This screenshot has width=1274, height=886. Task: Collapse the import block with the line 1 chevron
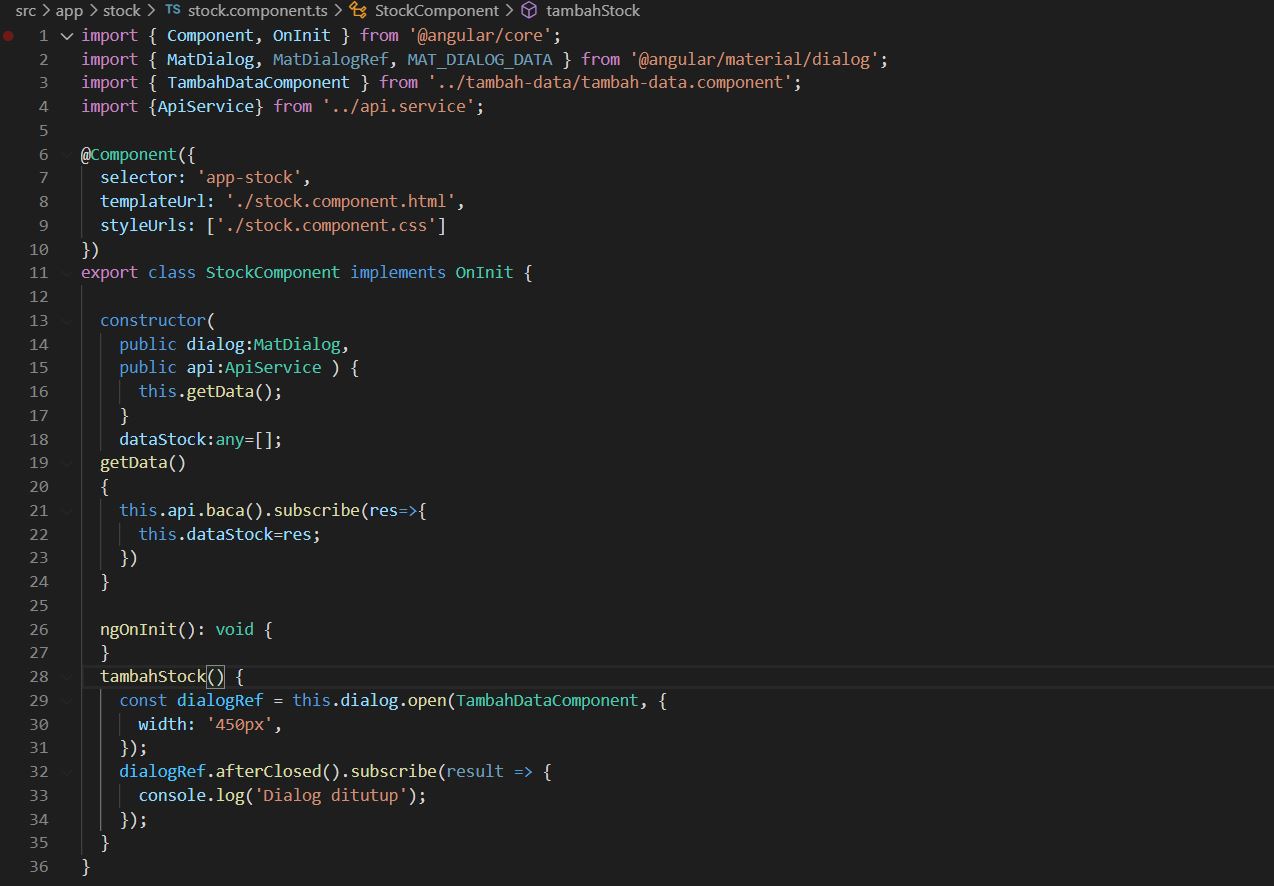(67, 35)
